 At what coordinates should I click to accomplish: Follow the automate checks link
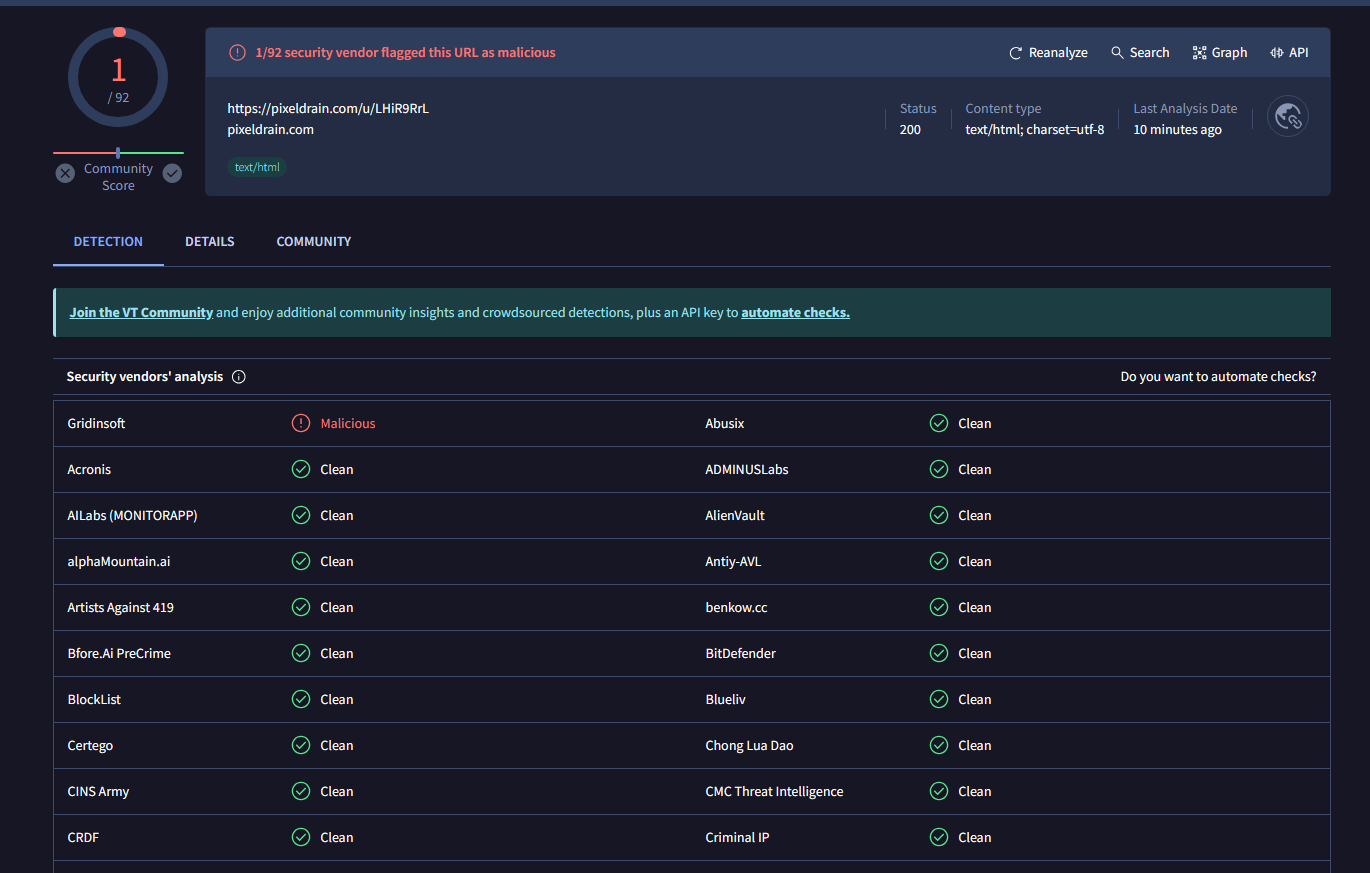[795, 312]
